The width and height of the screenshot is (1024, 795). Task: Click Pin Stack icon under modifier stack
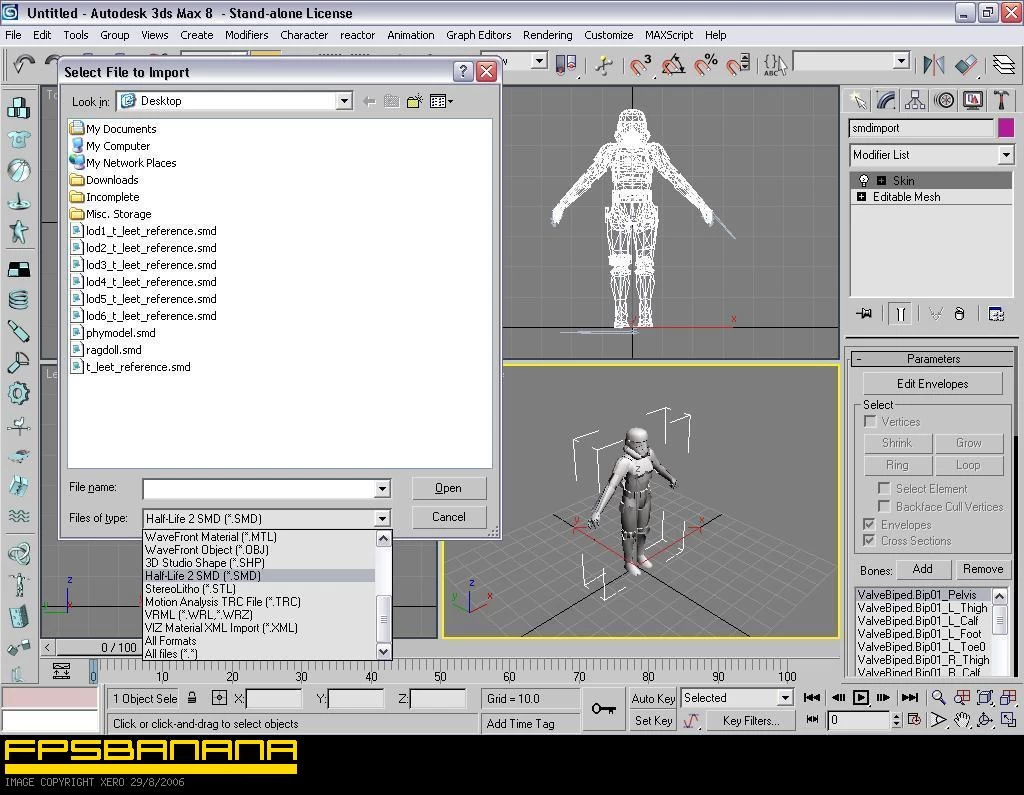[864, 314]
